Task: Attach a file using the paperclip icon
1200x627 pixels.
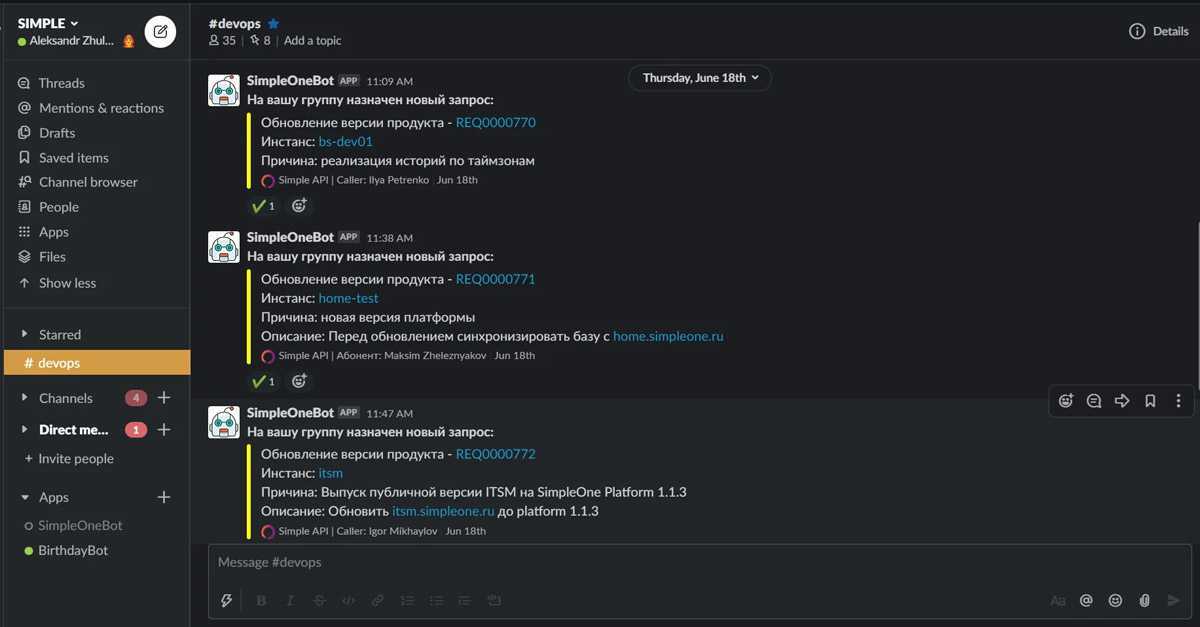Action: pyautogui.click(x=1144, y=600)
